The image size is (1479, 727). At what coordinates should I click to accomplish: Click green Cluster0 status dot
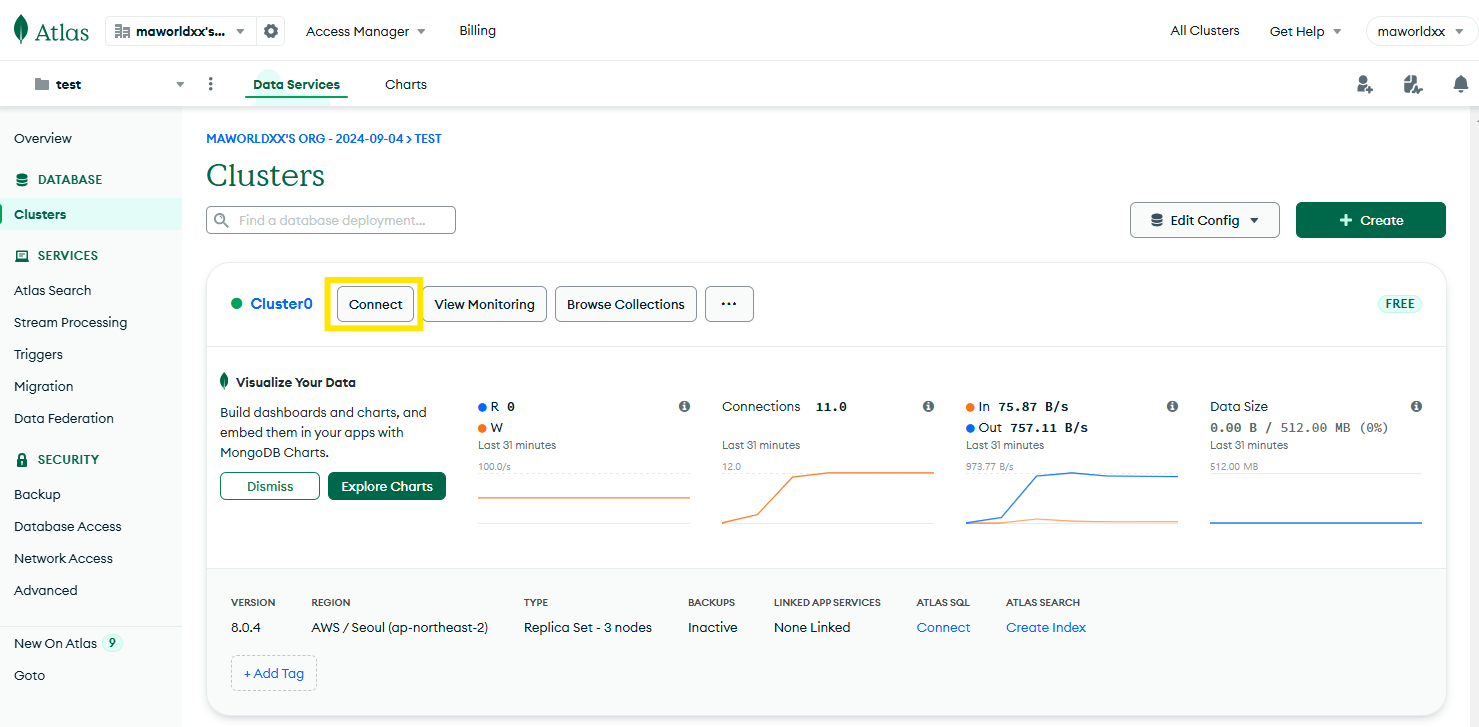(x=237, y=304)
